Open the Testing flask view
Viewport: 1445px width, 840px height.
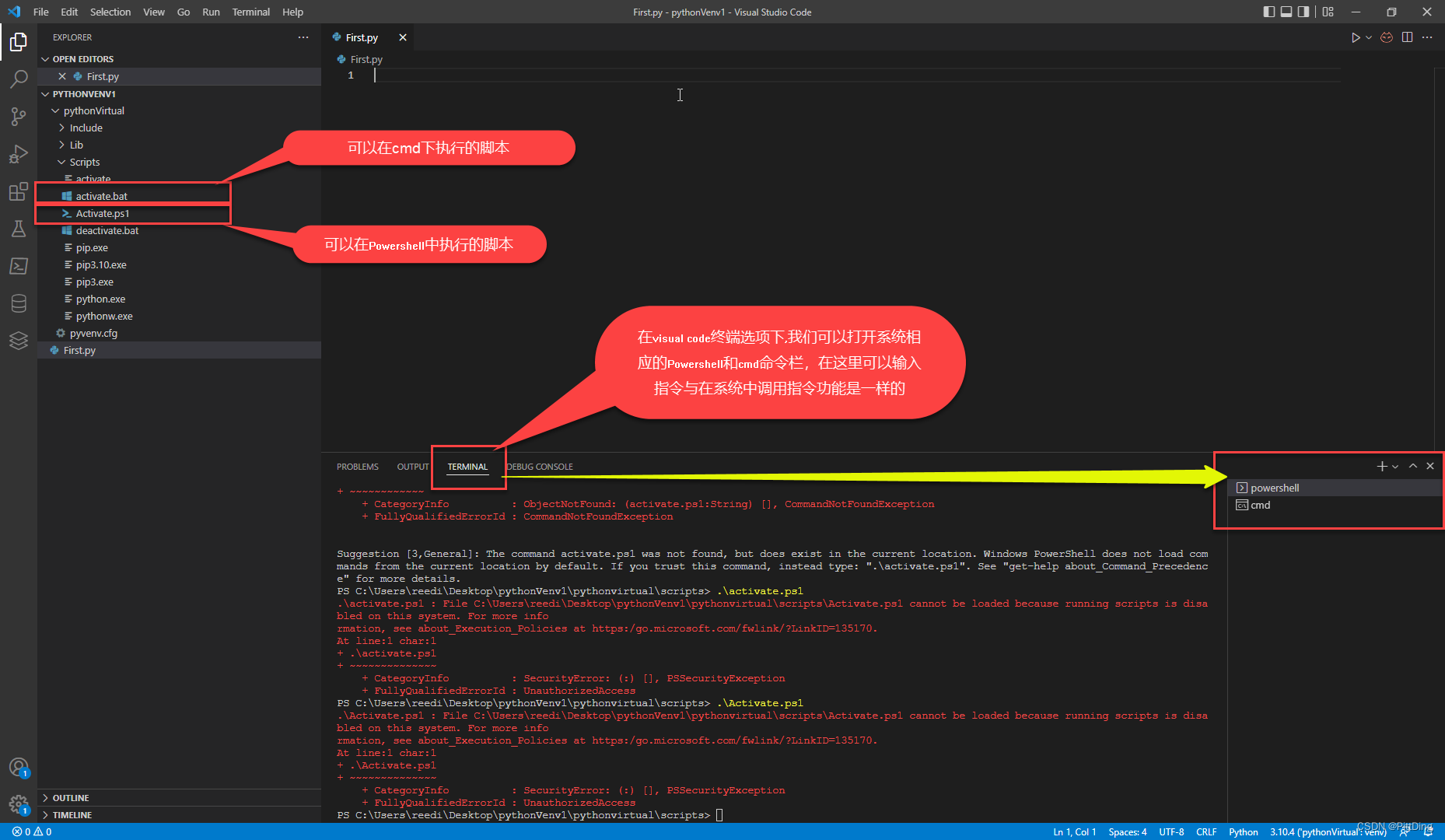(19, 229)
